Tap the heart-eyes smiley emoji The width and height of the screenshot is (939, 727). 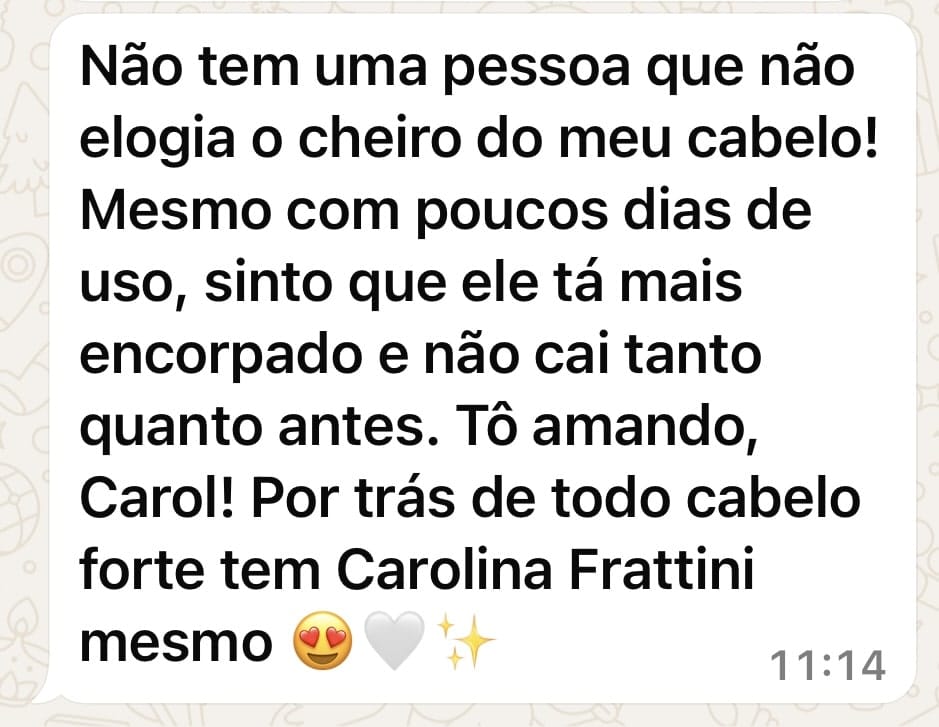[x=322, y=641]
